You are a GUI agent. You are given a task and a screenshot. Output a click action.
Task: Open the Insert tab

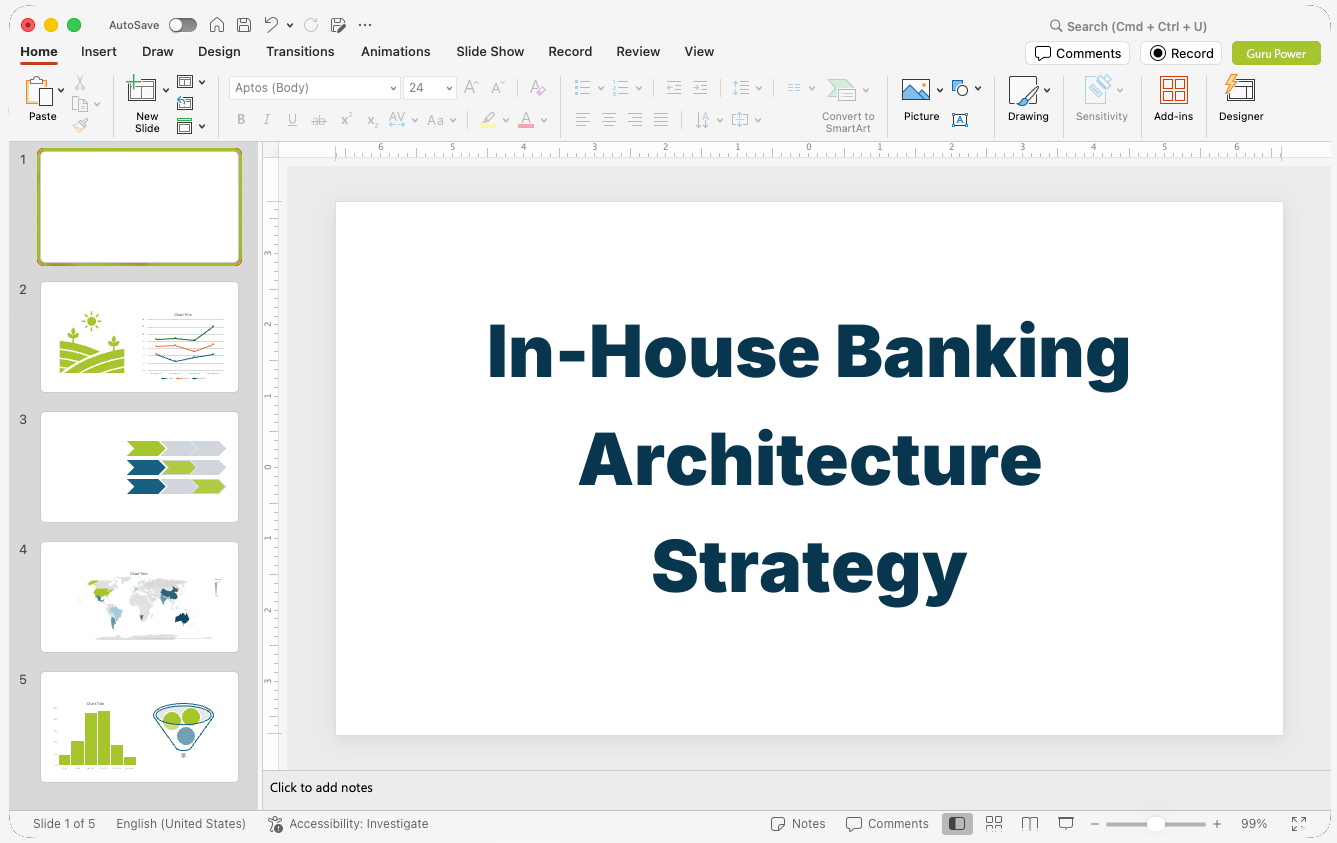click(99, 52)
